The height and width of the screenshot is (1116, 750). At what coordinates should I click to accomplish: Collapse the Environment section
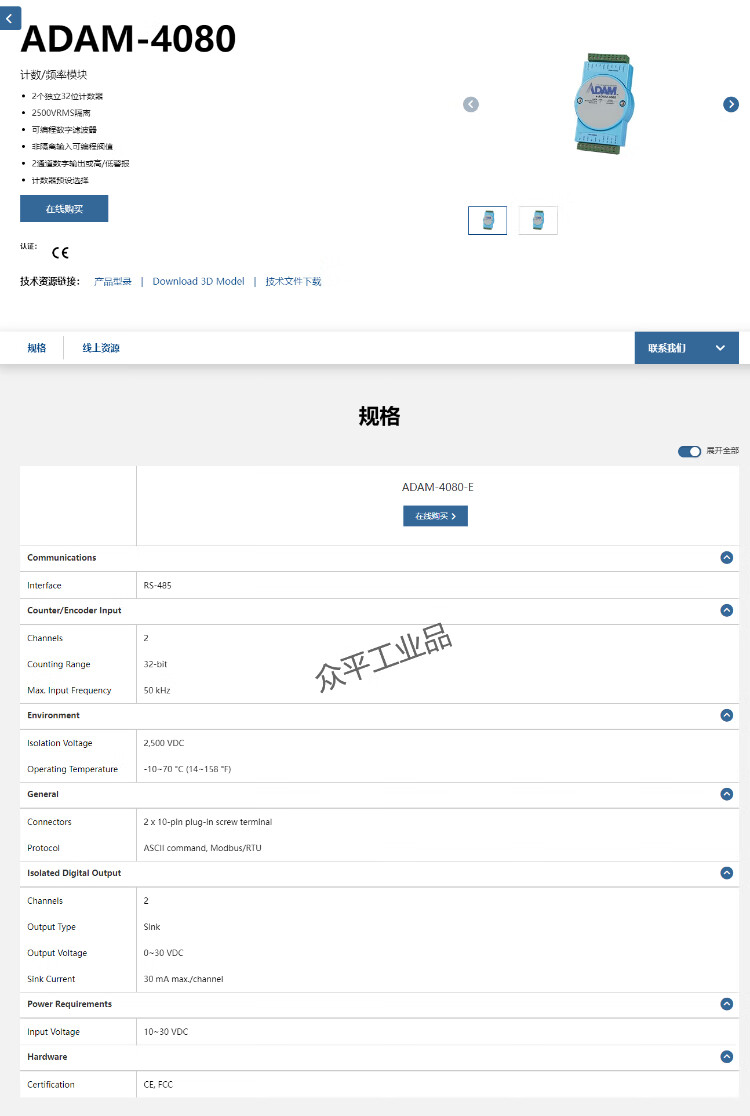tap(727, 715)
